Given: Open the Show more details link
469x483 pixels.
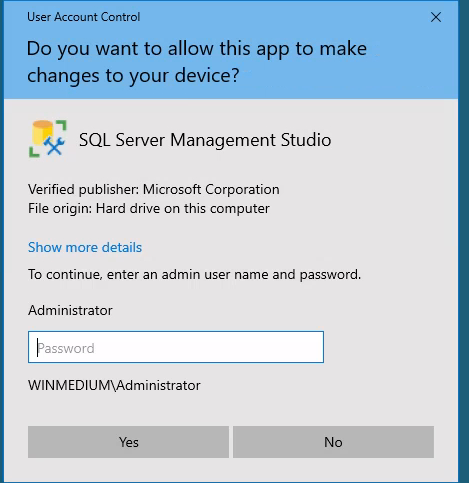Looking at the screenshot, I should coord(85,247).
